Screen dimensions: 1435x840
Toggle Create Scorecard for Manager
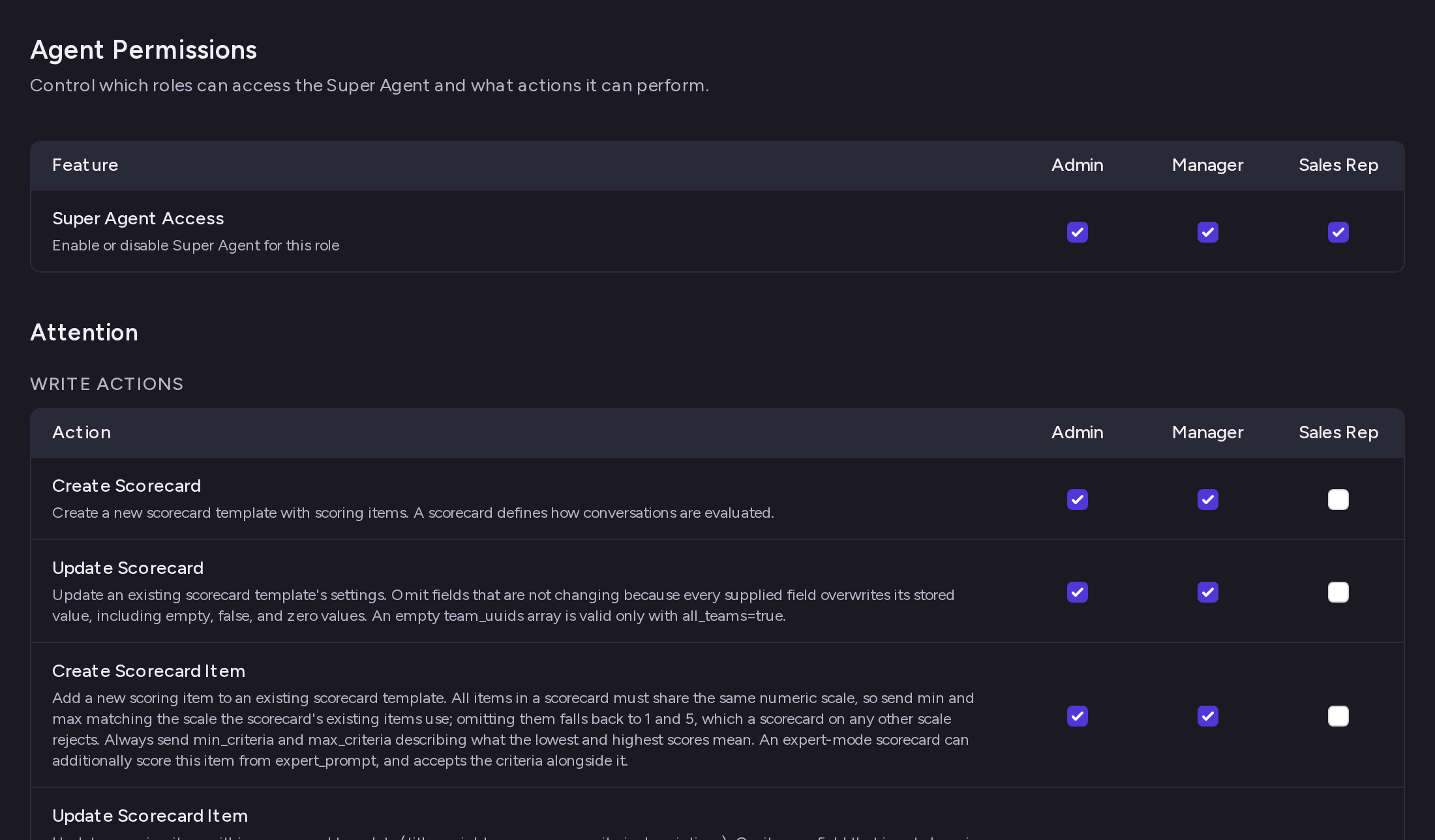point(1208,500)
